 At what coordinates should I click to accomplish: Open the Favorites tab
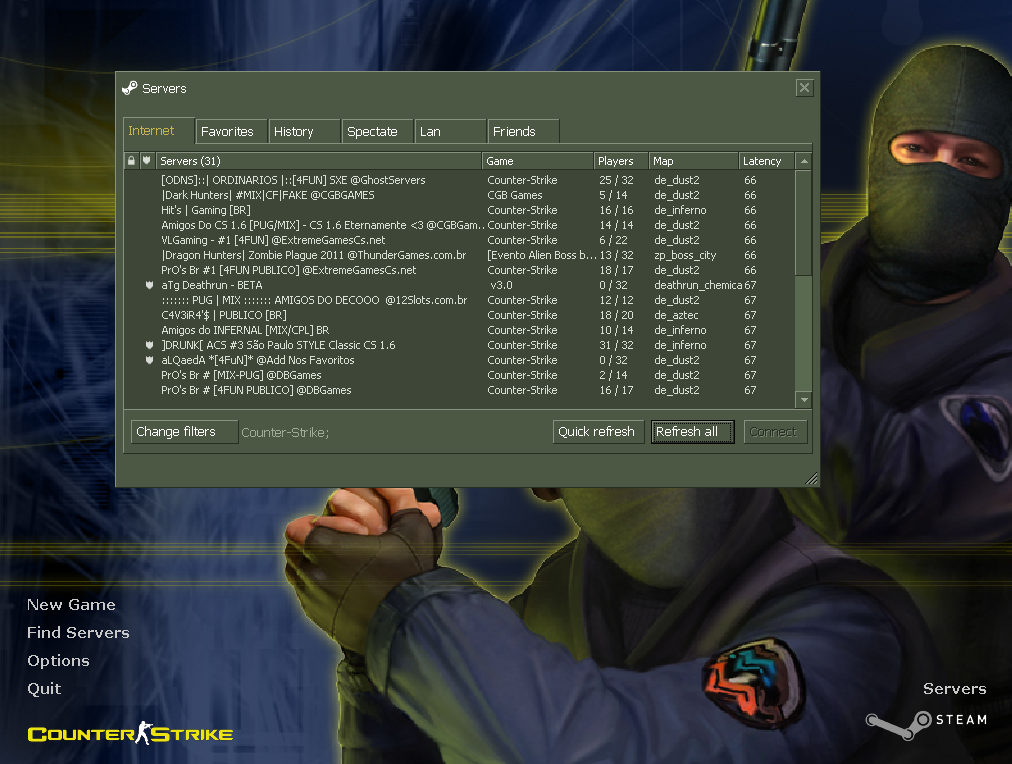point(231,132)
